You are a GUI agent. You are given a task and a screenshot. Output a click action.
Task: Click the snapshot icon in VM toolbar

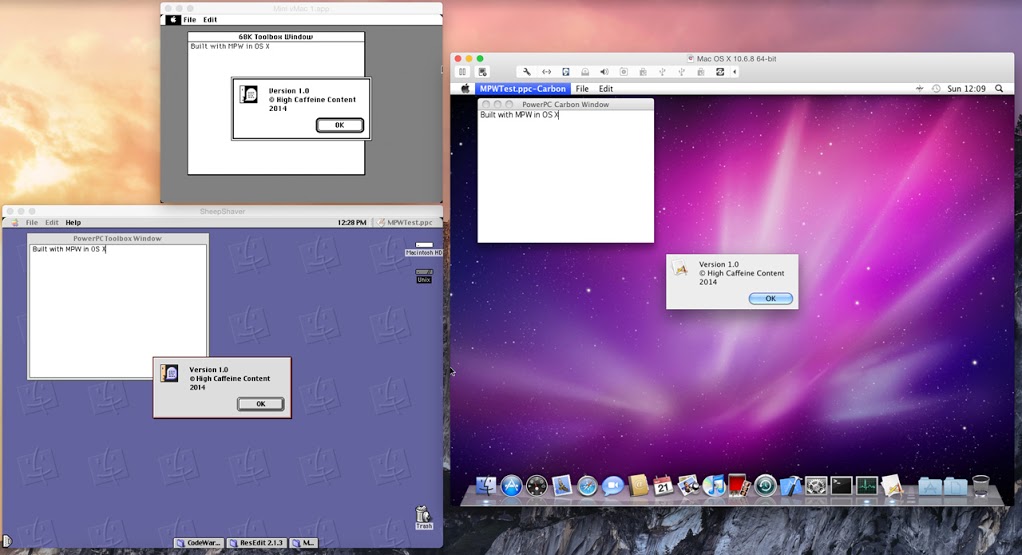(x=482, y=72)
